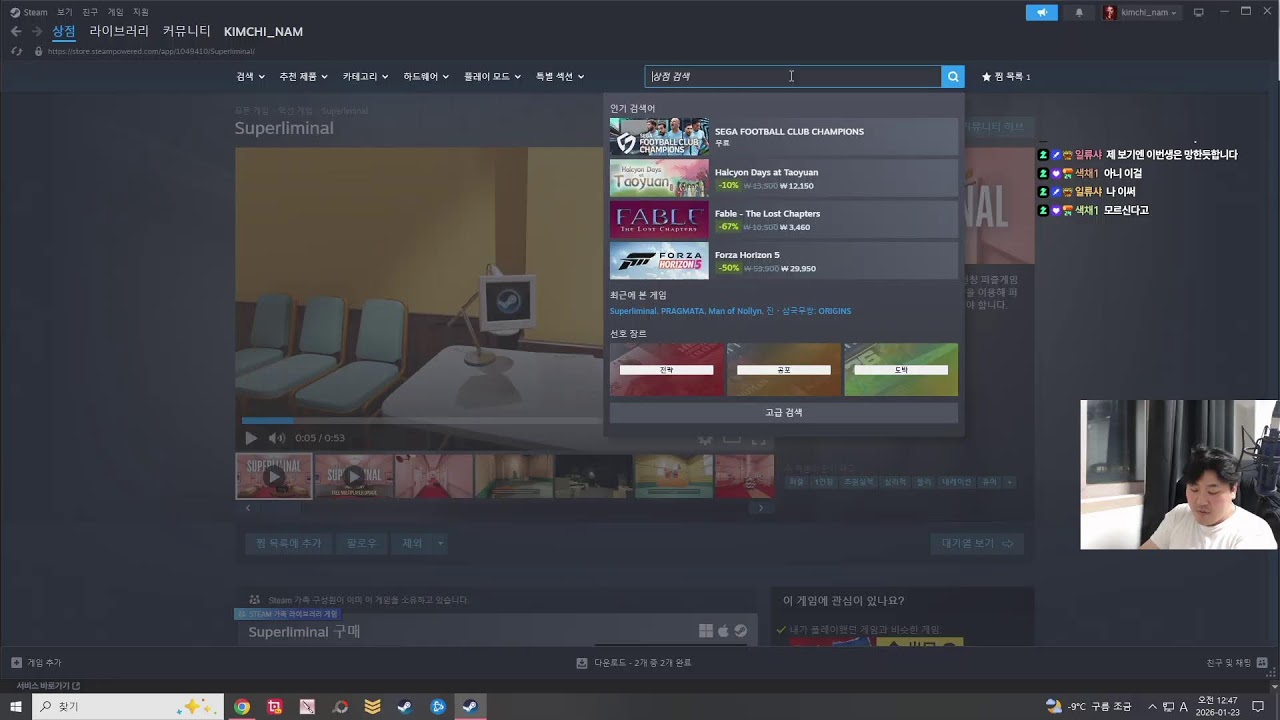
Task: Seek in the trailer progress bar
Action: (421, 420)
